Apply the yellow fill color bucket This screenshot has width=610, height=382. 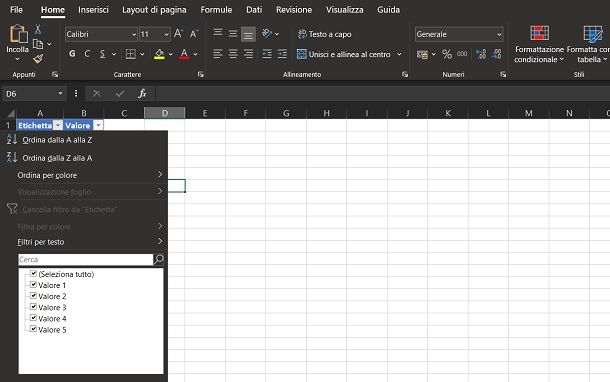159,54
